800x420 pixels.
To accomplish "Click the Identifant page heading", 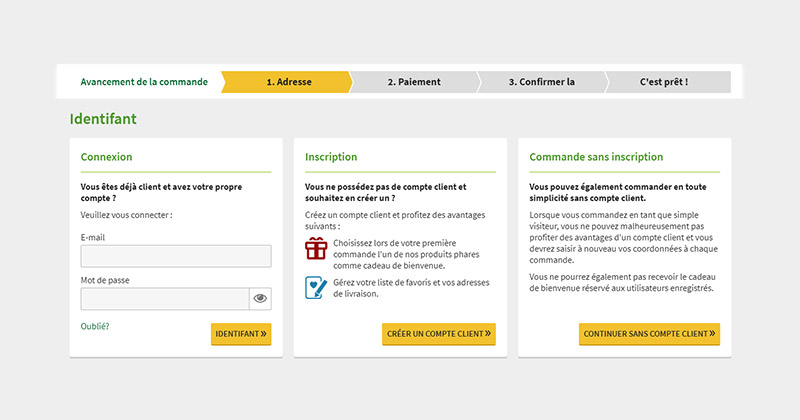I will coord(103,119).
